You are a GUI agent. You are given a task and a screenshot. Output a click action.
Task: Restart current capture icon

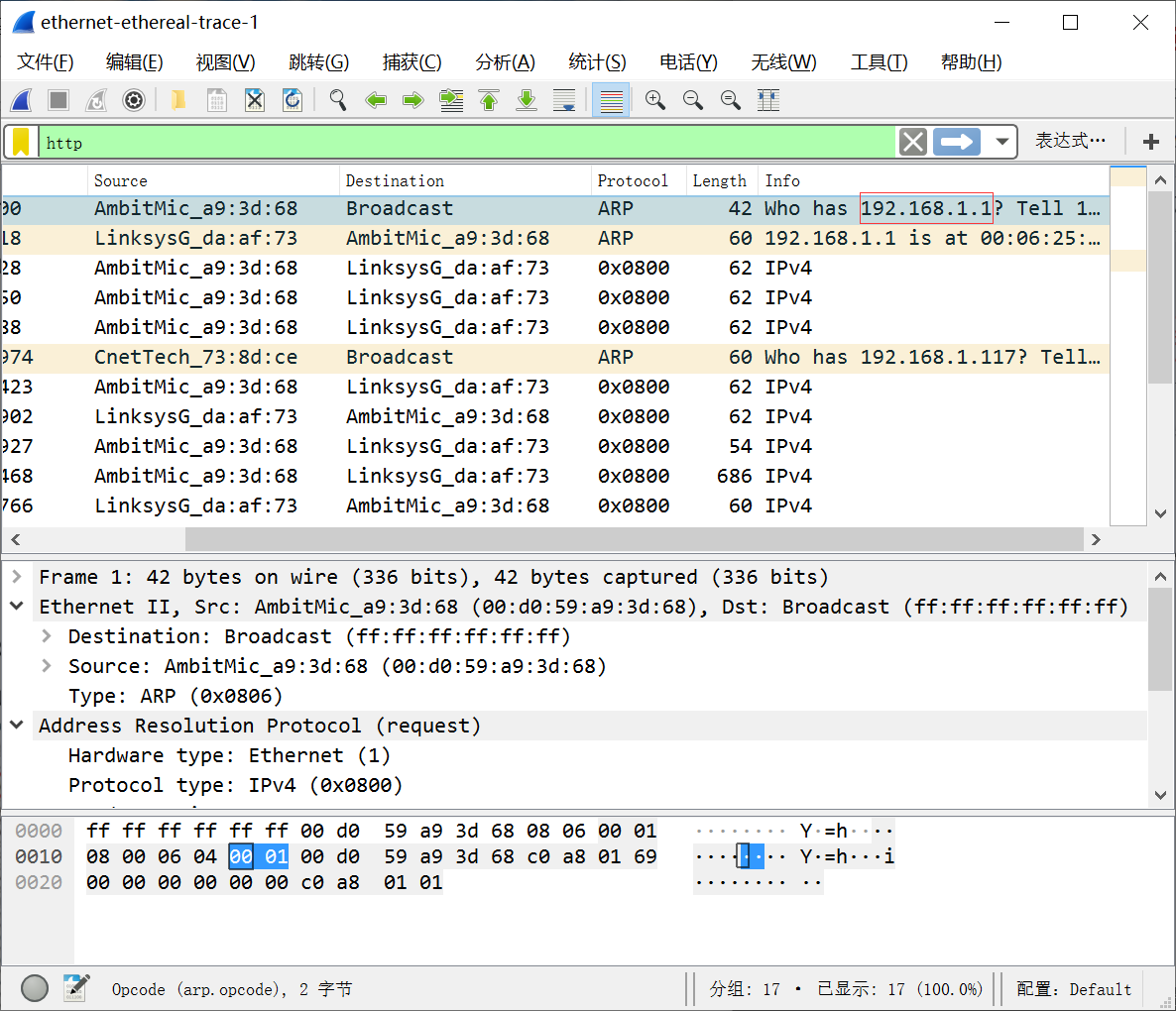tap(96, 100)
